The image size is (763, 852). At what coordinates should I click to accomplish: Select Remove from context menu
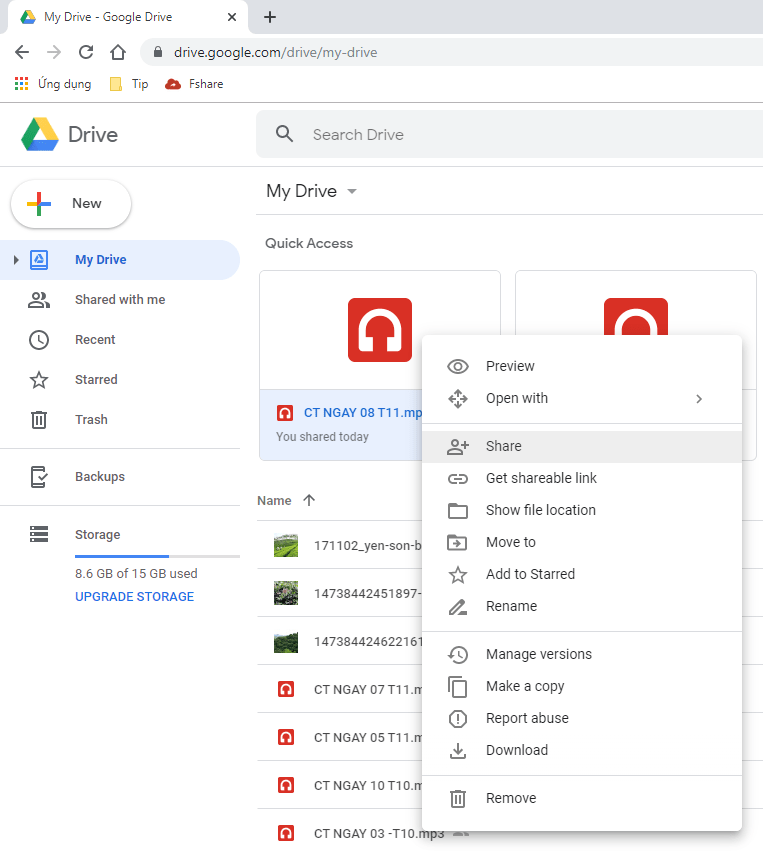pyautogui.click(x=582, y=798)
